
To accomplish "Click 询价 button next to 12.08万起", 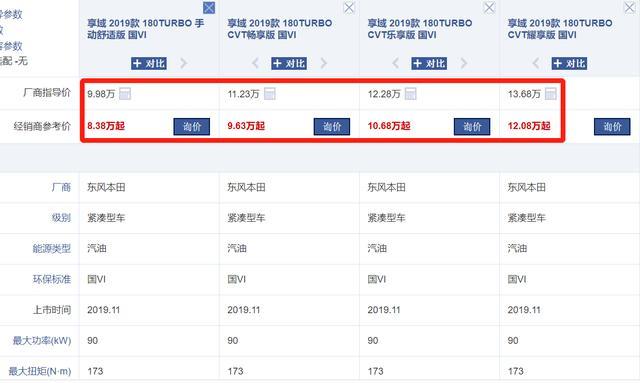I will 612,127.
